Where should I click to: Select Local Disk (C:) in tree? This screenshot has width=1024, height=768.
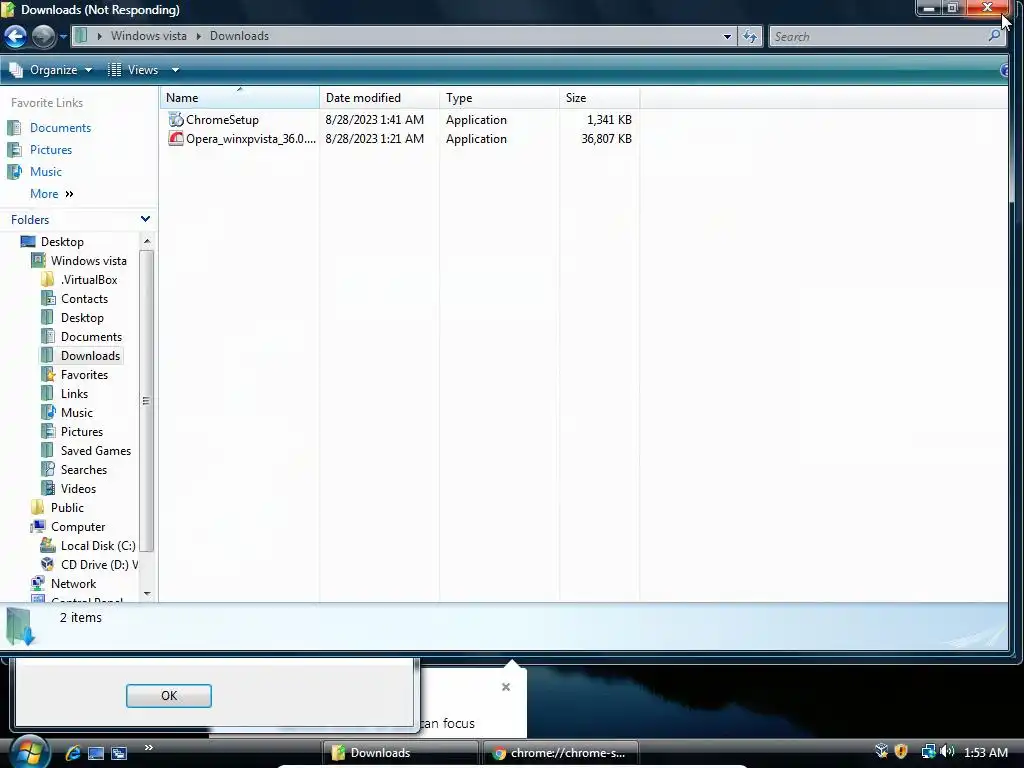pos(98,545)
